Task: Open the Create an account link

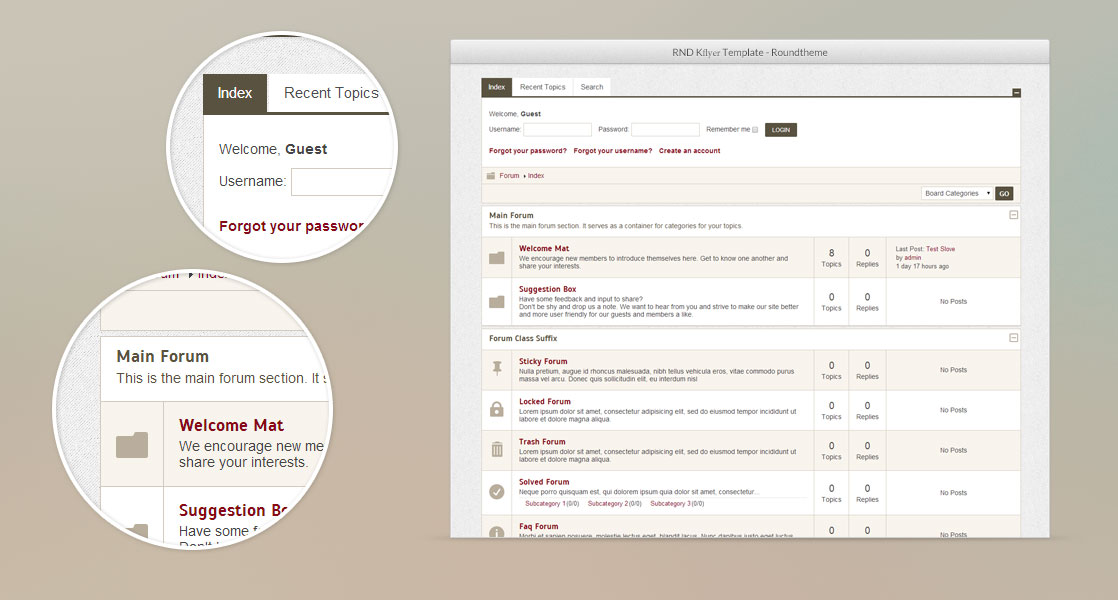Action: click(689, 151)
